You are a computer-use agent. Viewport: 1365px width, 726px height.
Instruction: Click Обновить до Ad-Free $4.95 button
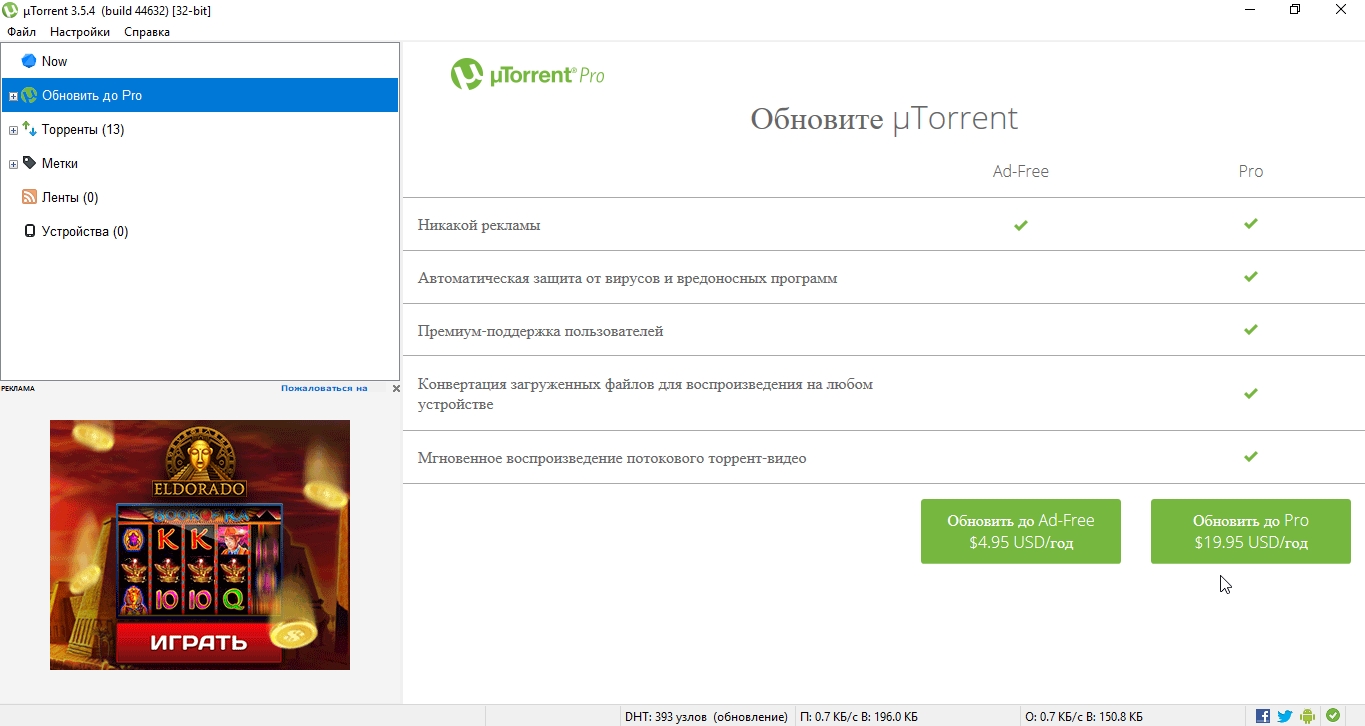pos(1020,531)
